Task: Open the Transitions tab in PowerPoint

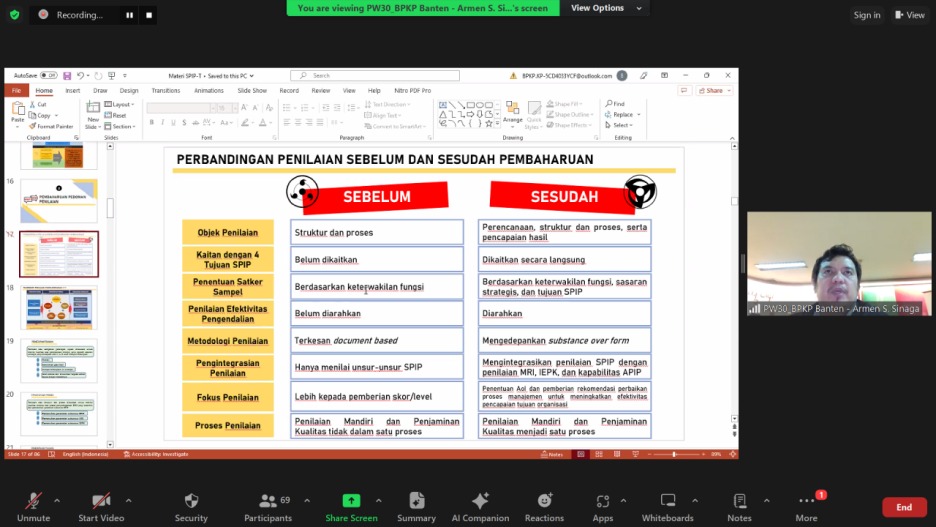Action: point(166,90)
